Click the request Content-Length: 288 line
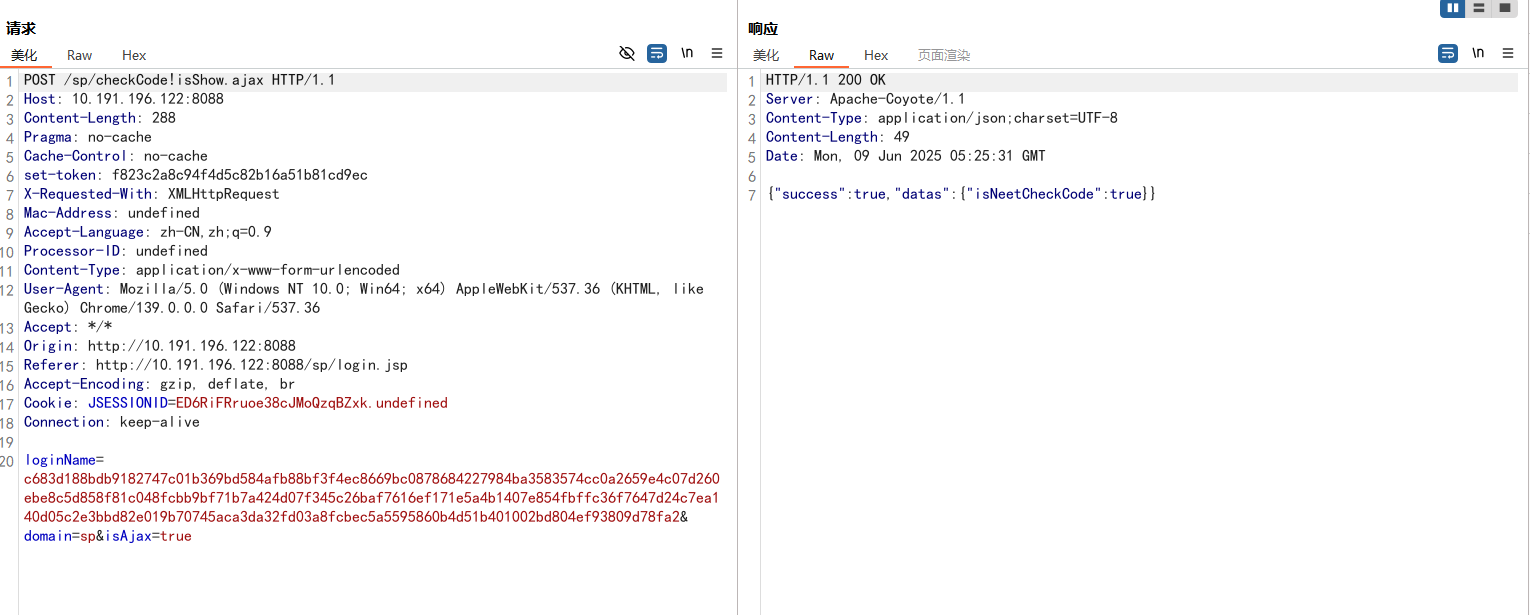Viewport: 1530px width, 615px height. click(x=100, y=118)
